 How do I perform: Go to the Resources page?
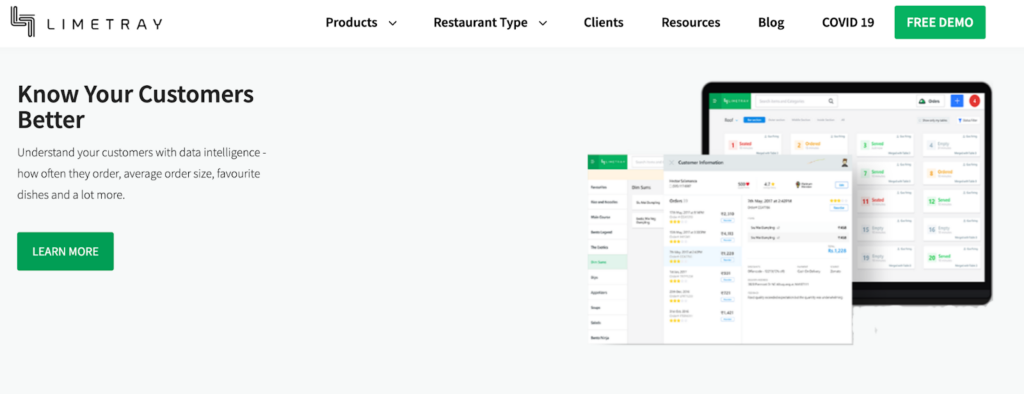690,23
